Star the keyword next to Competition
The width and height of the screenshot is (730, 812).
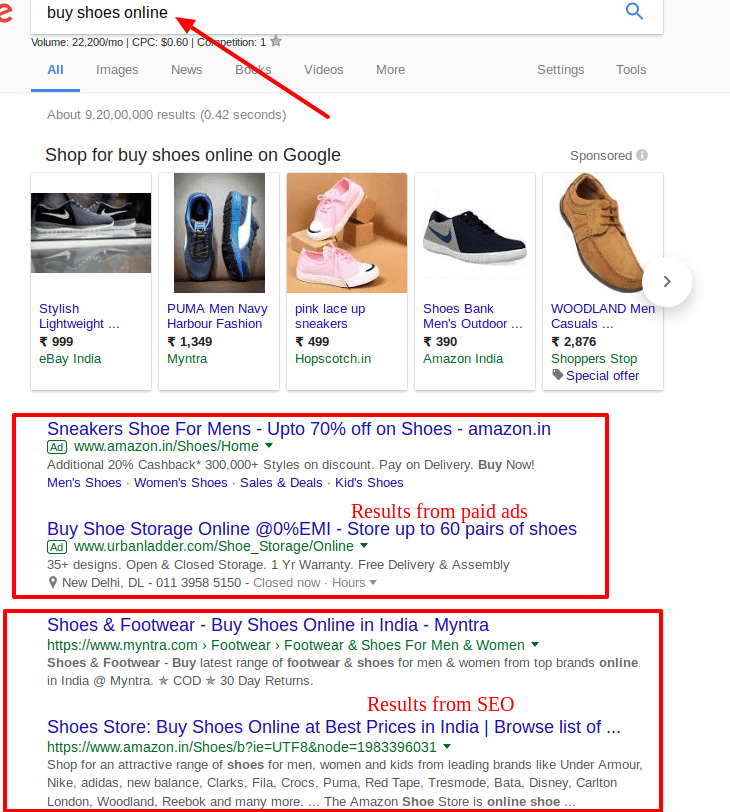(x=276, y=41)
